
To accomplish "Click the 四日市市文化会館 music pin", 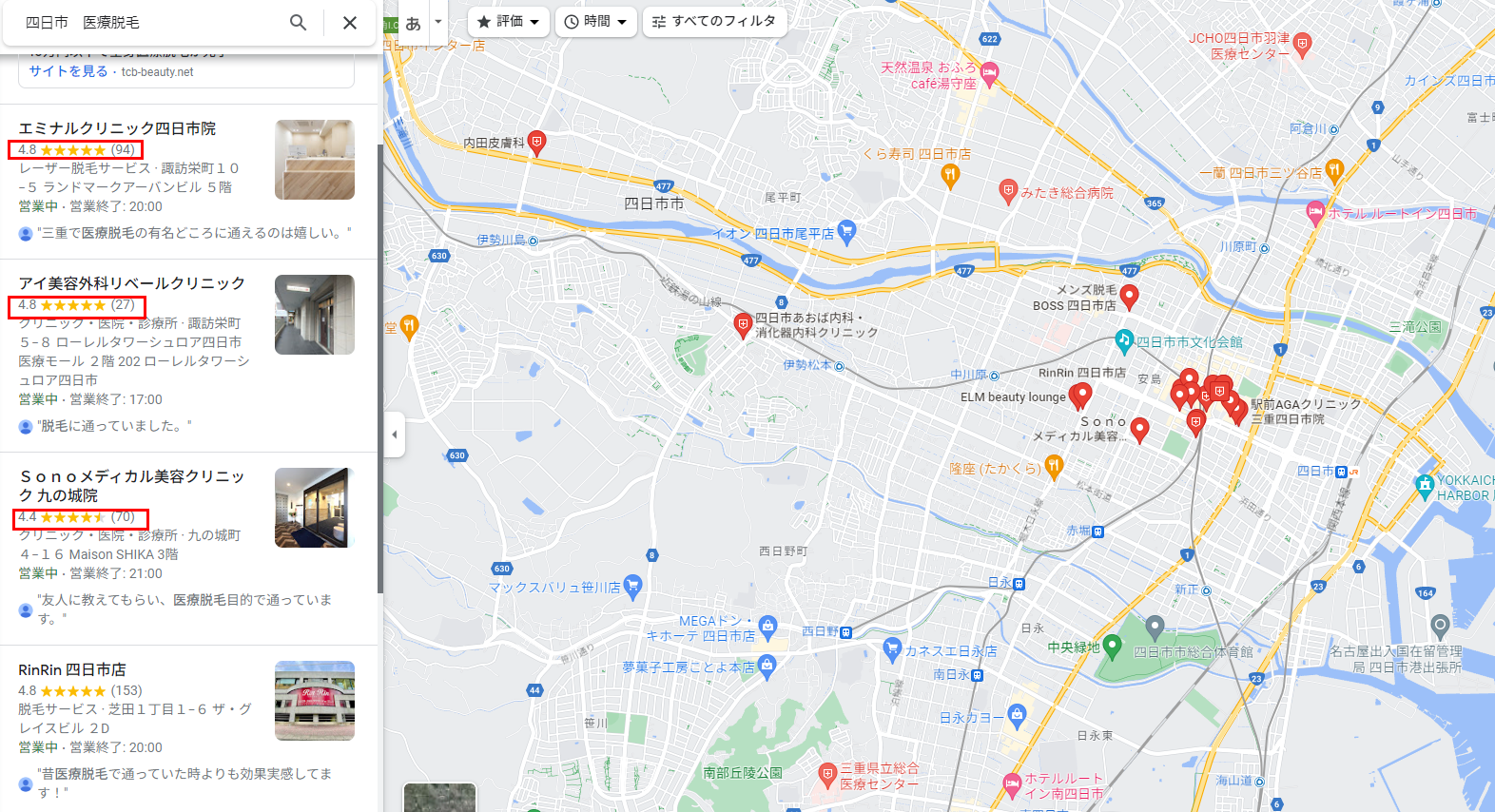I will 1124,340.
